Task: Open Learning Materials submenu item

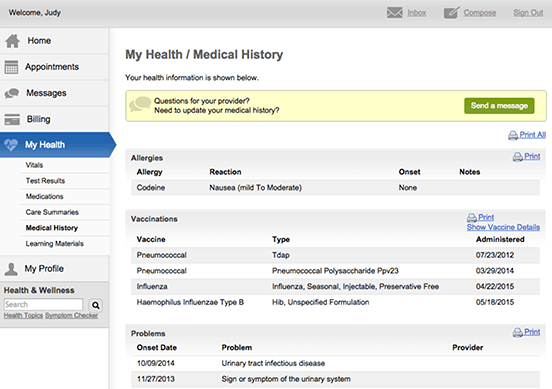Action: pos(55,244)
